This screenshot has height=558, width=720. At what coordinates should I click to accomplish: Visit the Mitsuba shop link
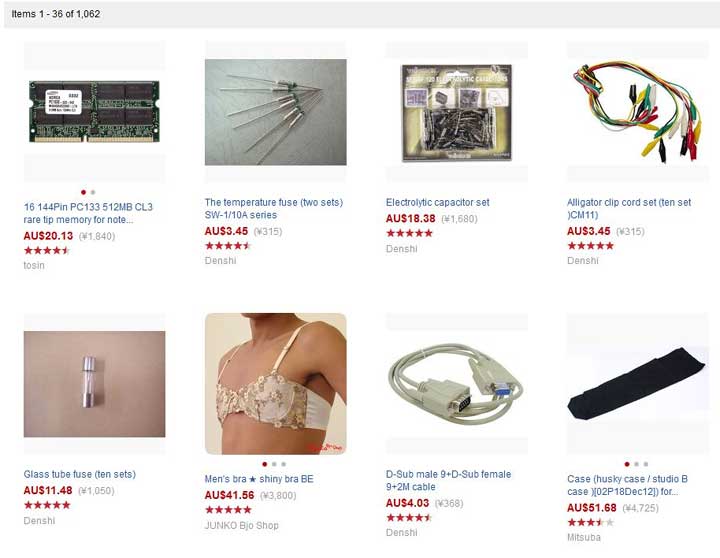coord(584,537)
